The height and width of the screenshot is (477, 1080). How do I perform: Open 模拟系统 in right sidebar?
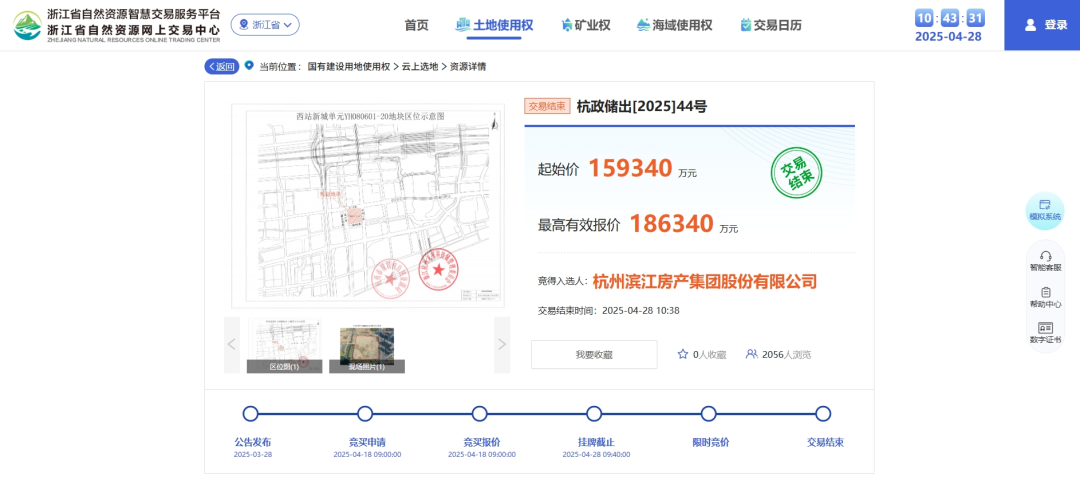(x=1045, y=210)
